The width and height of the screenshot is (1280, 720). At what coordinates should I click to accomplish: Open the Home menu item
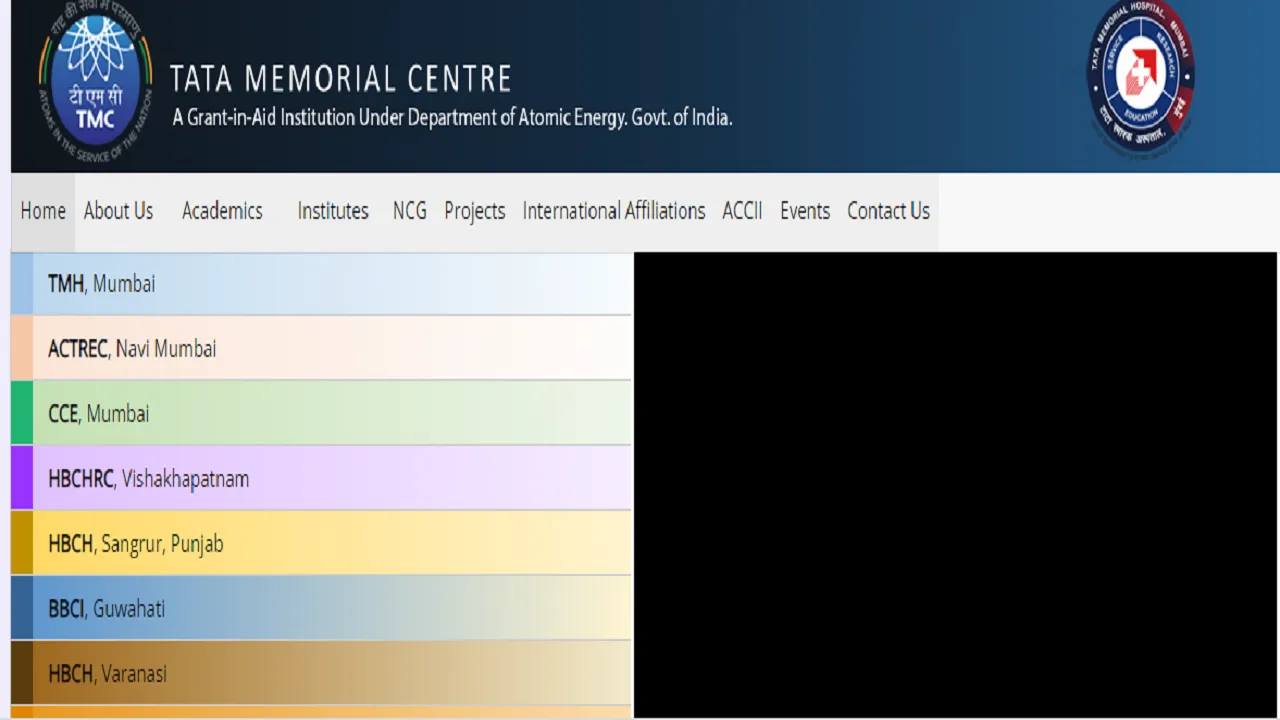point(43,211)
